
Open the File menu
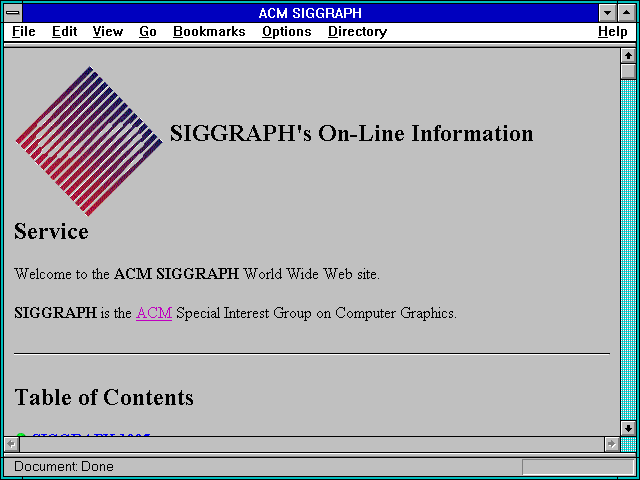24,32
